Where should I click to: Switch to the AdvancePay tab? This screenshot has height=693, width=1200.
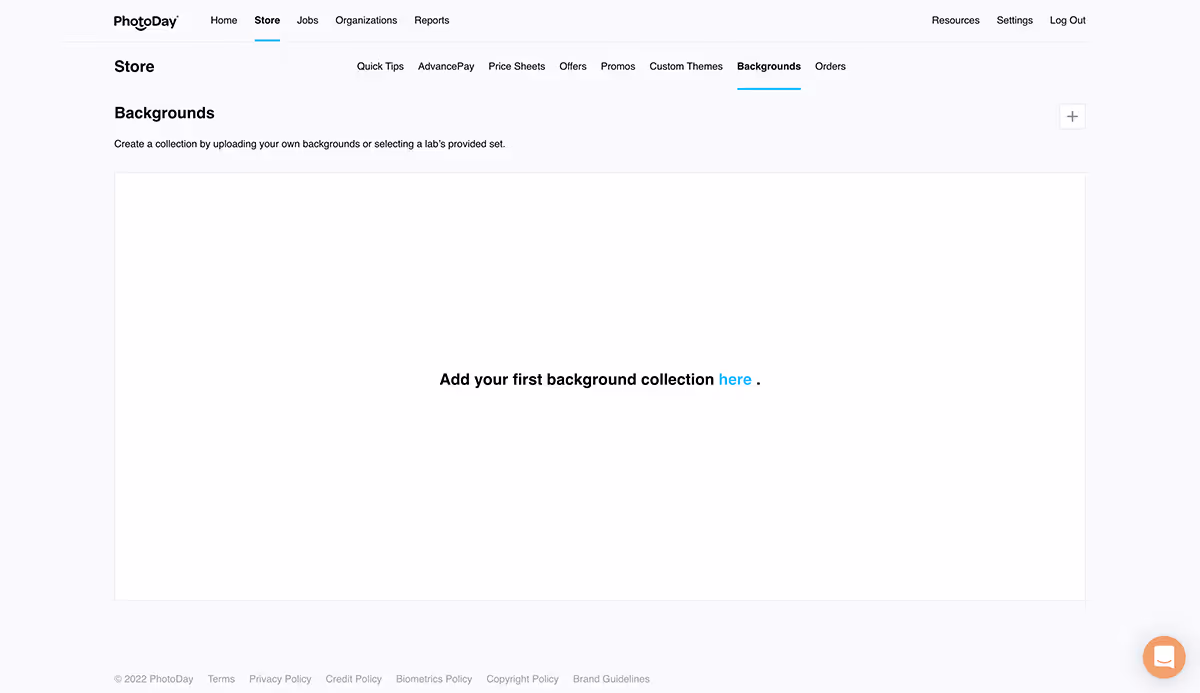tap(446, 66)
